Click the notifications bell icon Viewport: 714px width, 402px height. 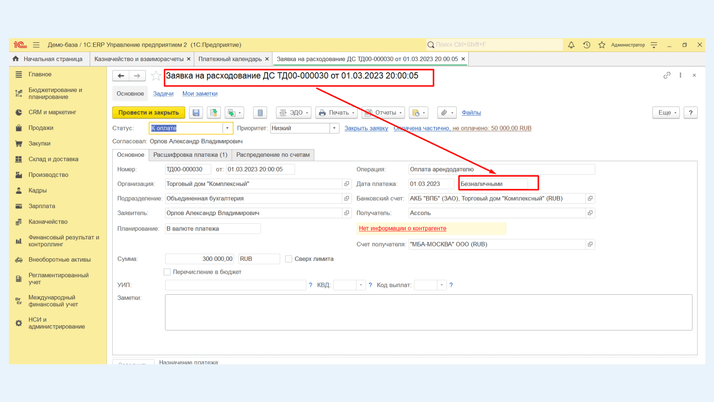(571, 45)
